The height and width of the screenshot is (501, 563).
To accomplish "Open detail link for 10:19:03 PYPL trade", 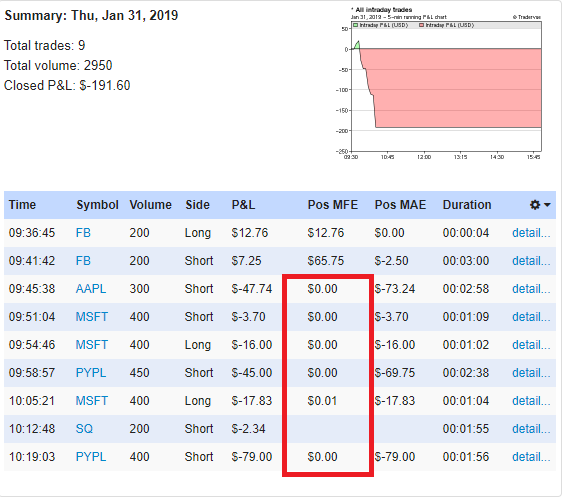I will 531,457.
